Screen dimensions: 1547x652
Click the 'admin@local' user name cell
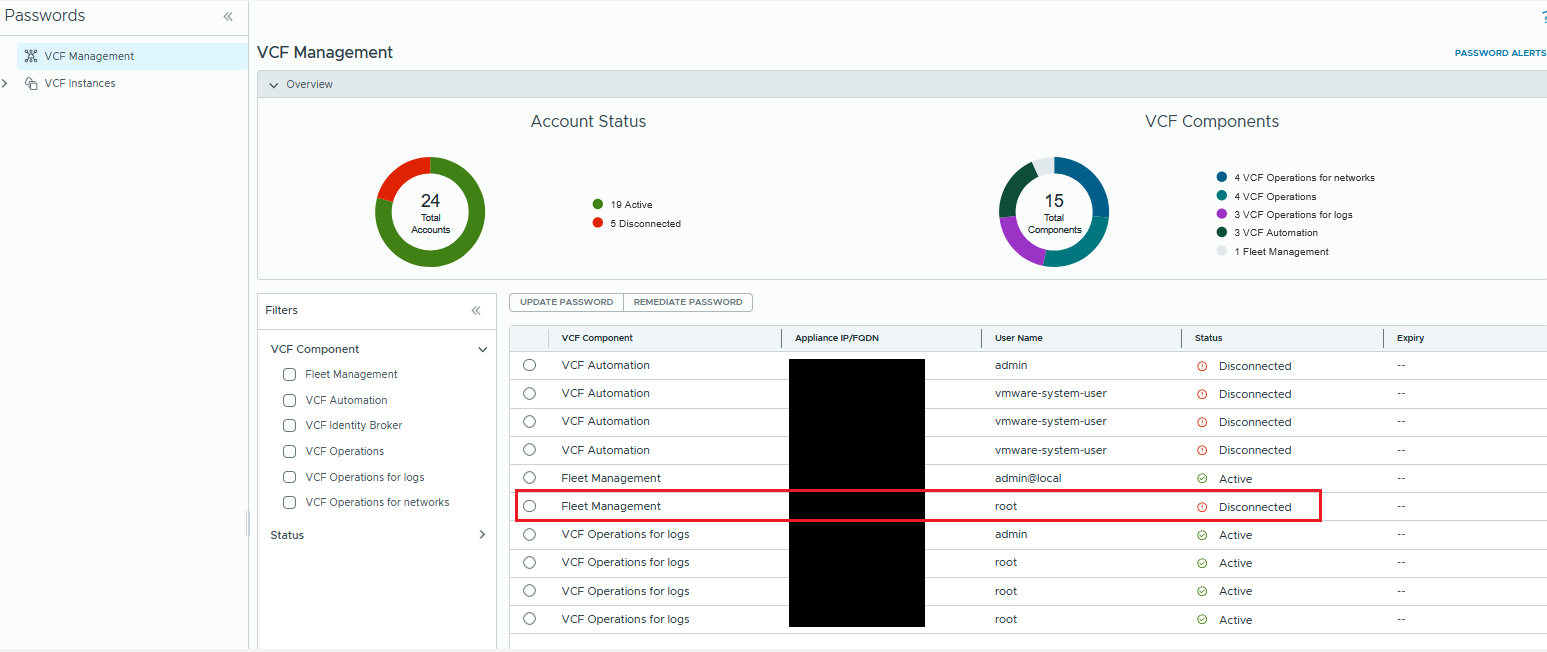click(x=1028, y=478)
